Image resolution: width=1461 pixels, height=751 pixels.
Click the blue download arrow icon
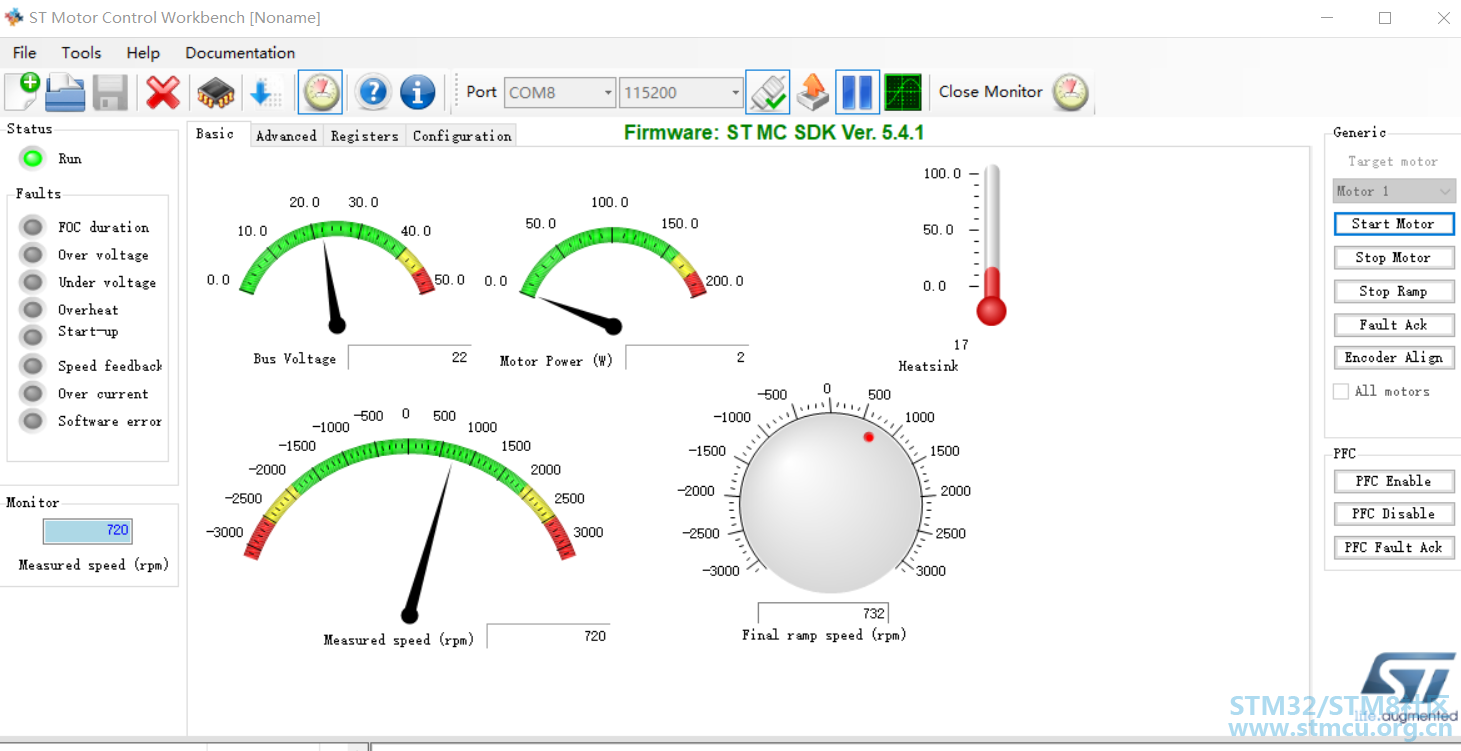click(x=263, y=93)
